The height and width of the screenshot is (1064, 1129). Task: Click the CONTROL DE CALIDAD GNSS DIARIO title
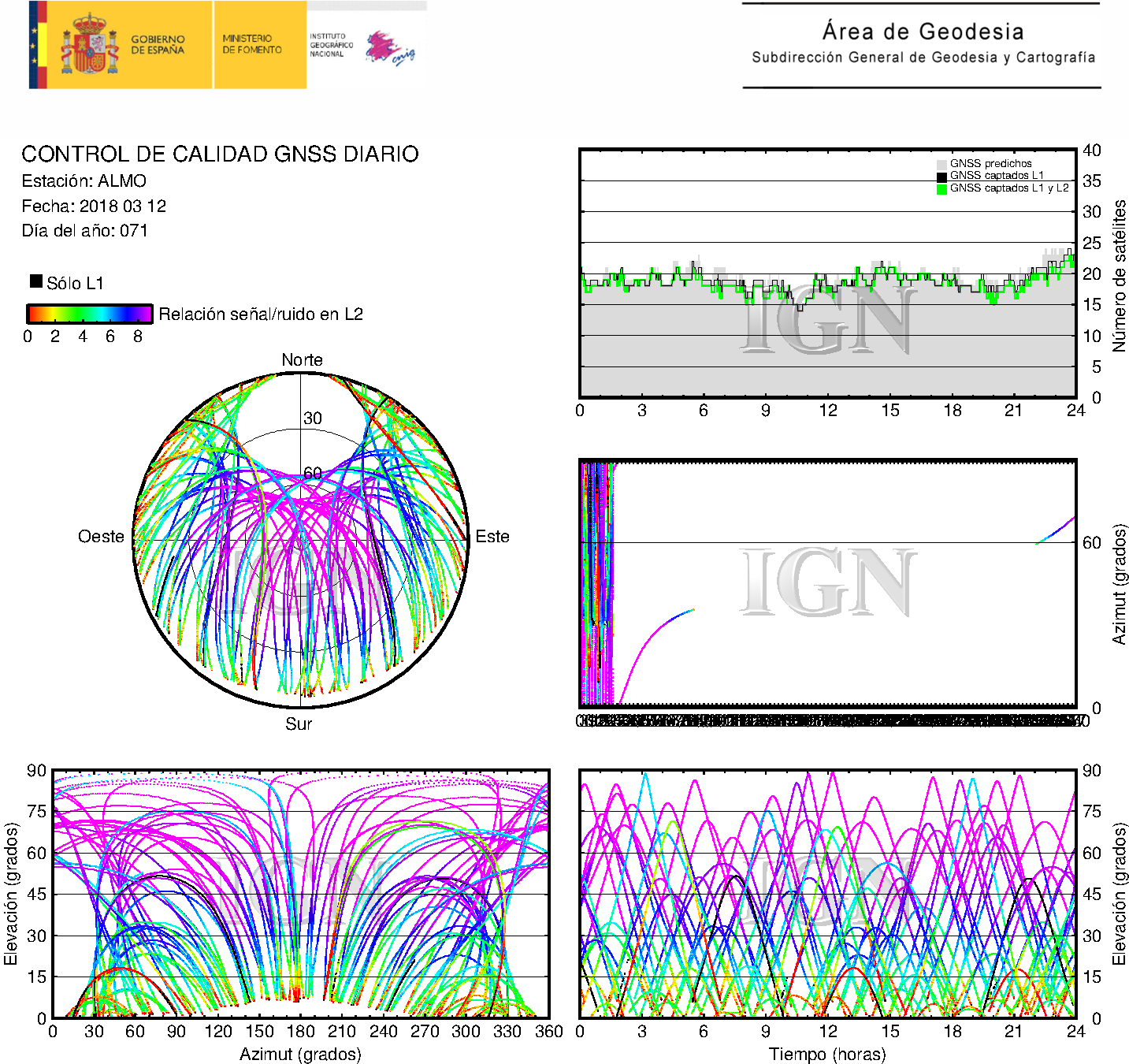click(220, 154)
